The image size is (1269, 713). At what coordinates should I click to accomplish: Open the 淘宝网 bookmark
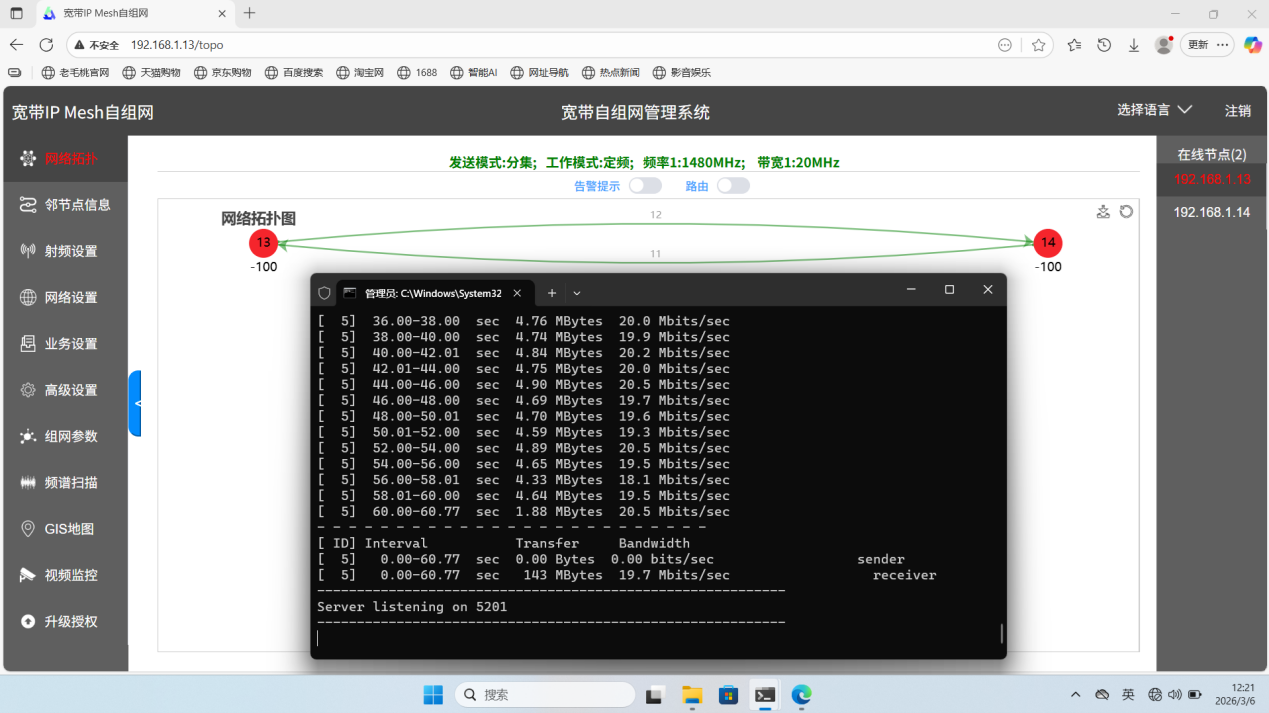tap(360, 72)
